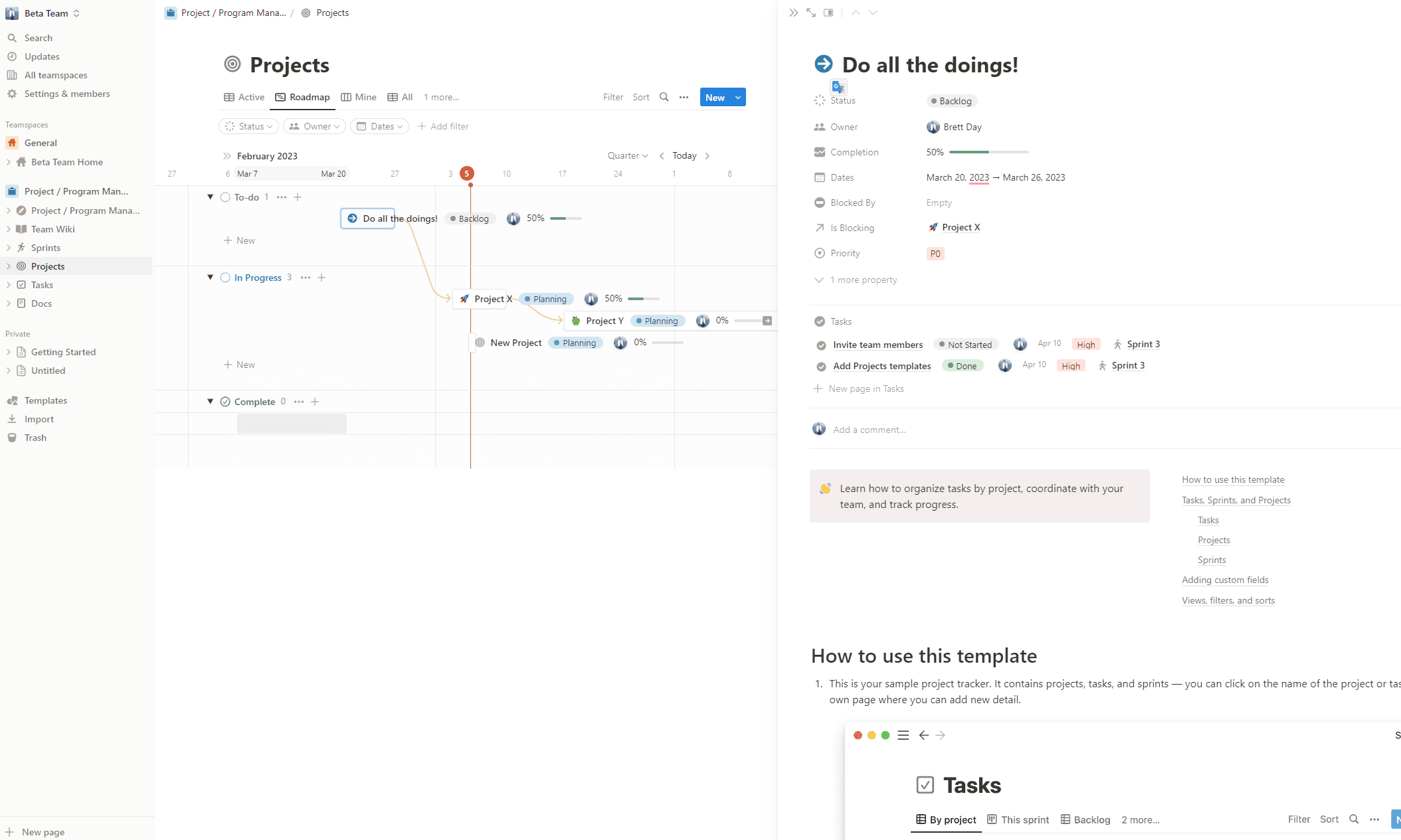Open Settings & members
The image size is (1401, 840).
point(66,94)
